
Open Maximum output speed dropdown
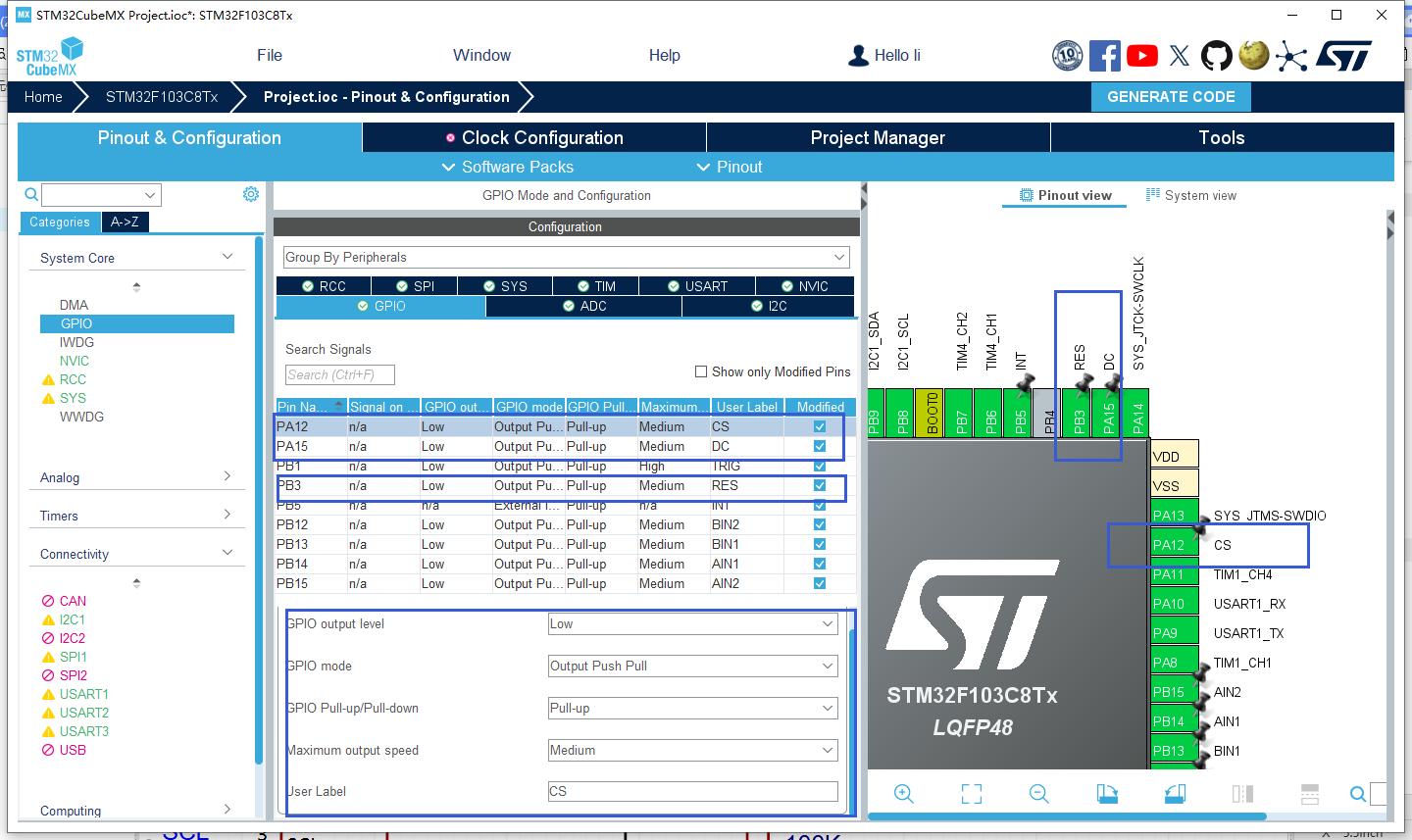(692, 750)
